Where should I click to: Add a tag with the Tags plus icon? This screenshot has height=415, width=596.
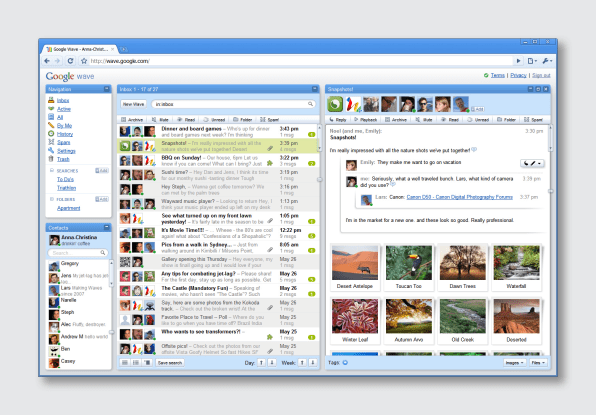[345, 363]
